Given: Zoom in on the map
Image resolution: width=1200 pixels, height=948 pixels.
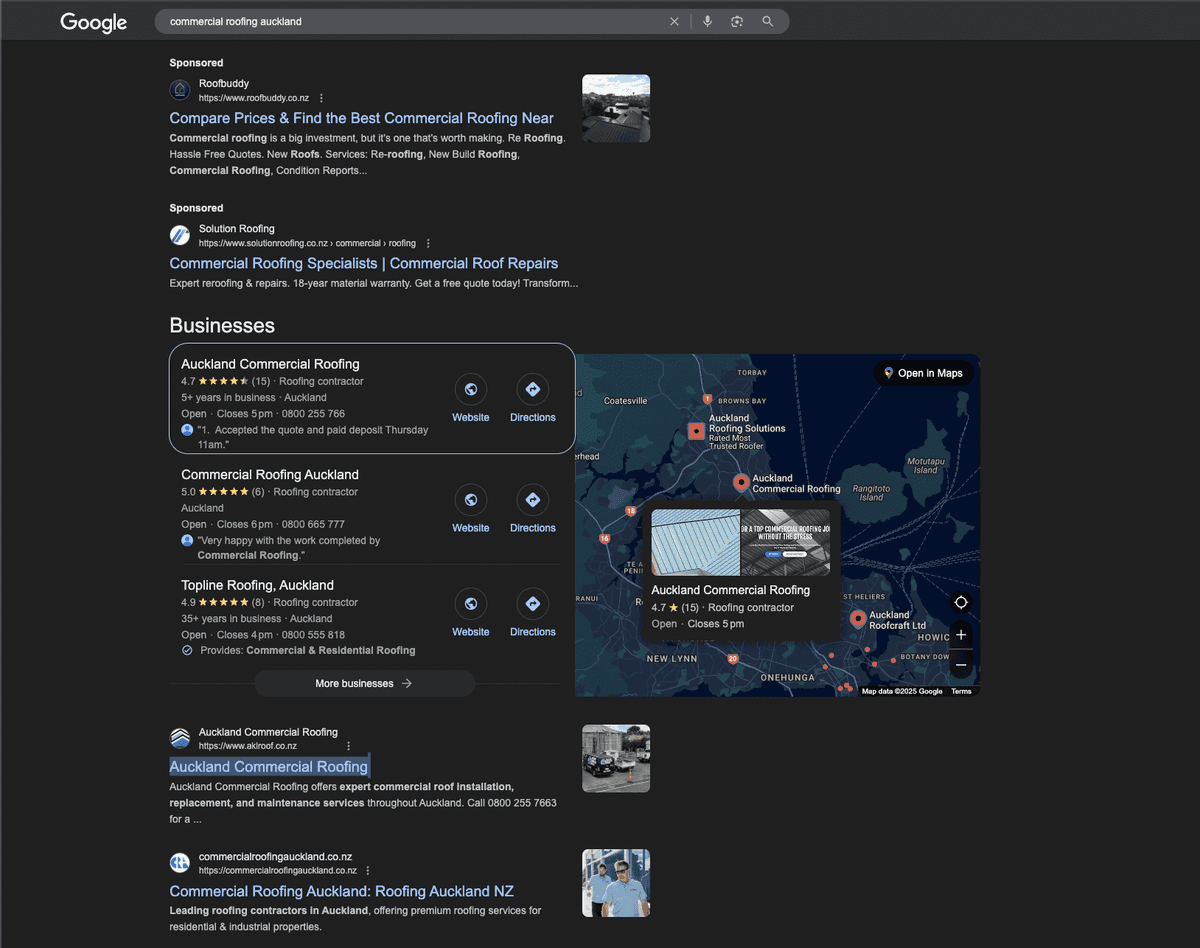Looking at the screenshot, I should tap(960, 635).
